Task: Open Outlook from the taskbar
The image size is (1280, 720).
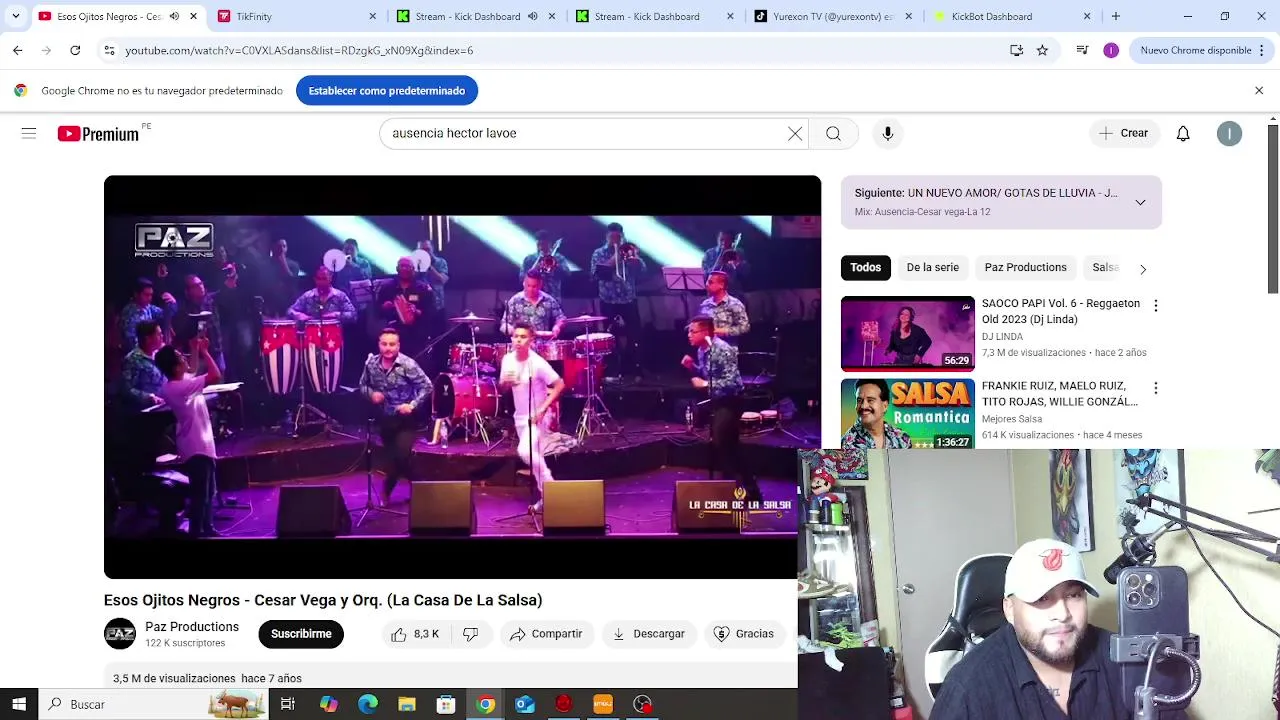Action: click(x=524, y=704)
